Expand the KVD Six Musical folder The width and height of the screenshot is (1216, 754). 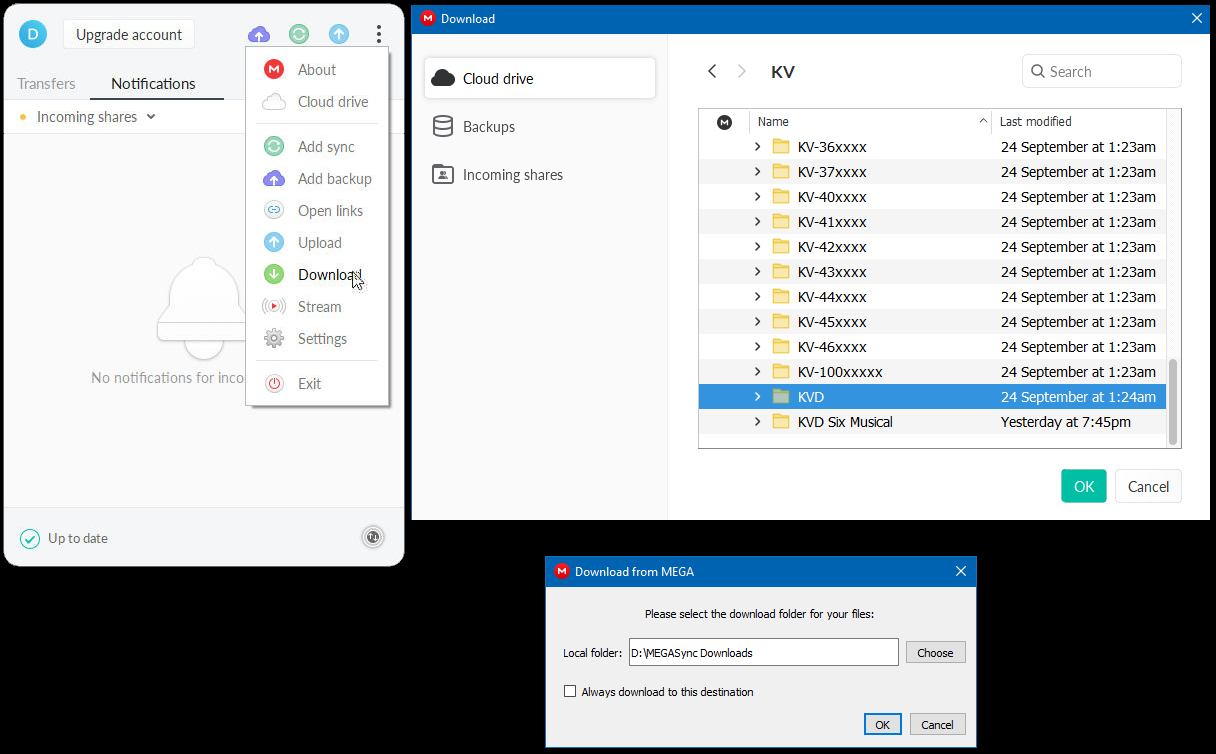(757, 422)
